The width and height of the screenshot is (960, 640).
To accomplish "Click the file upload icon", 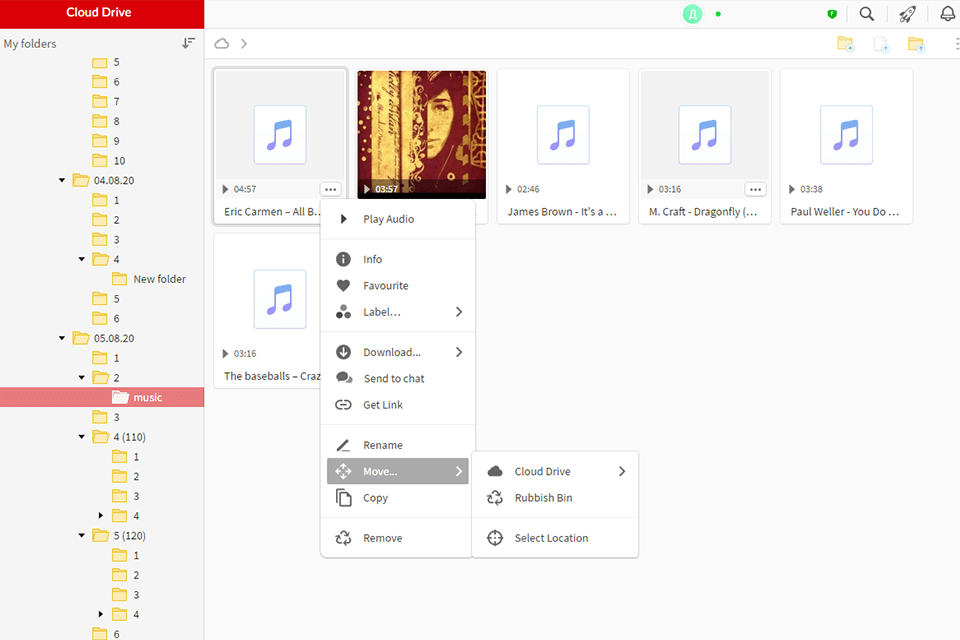I will tap(881, 44).
